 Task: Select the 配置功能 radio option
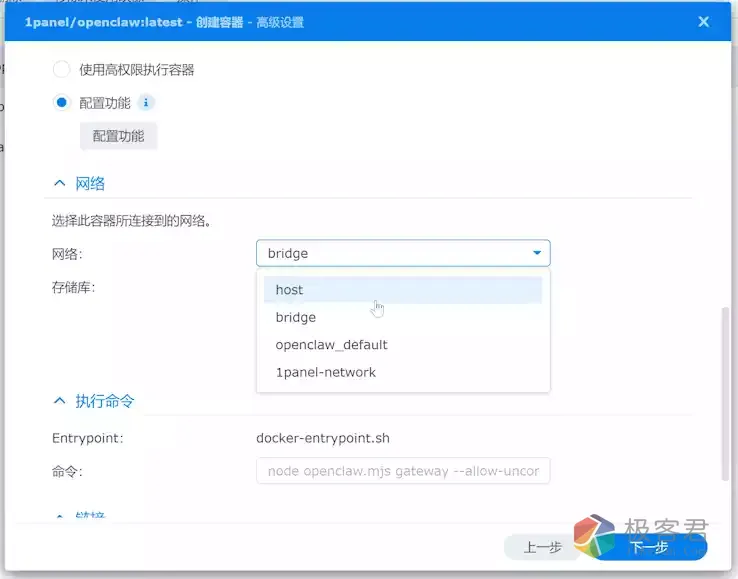click(x=62, y=102)
